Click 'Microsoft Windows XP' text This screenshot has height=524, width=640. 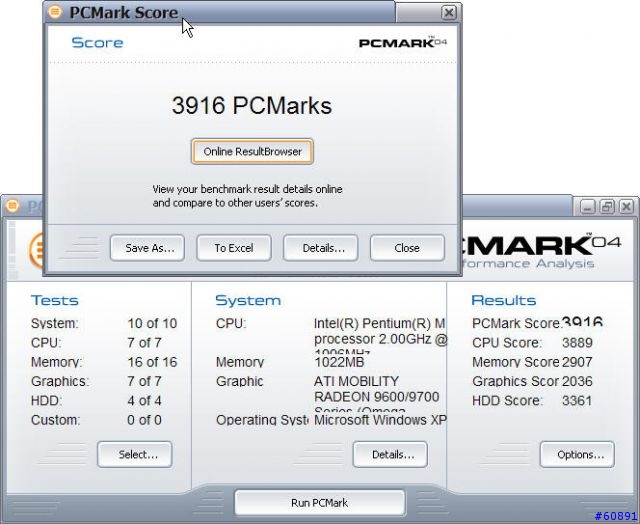click(x=380, y=420)
